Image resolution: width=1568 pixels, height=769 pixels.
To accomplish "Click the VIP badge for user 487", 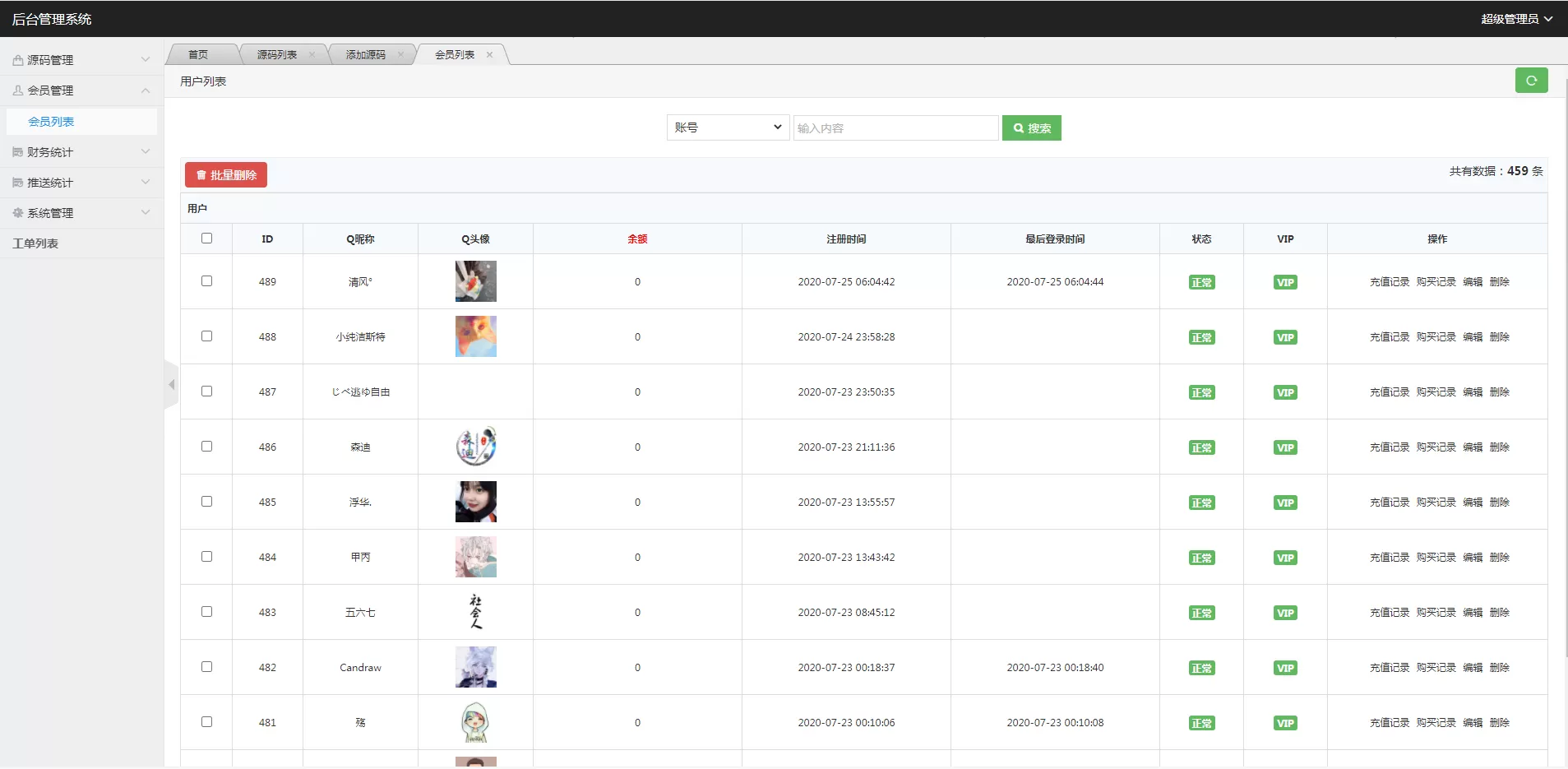I will (1285, 392).
